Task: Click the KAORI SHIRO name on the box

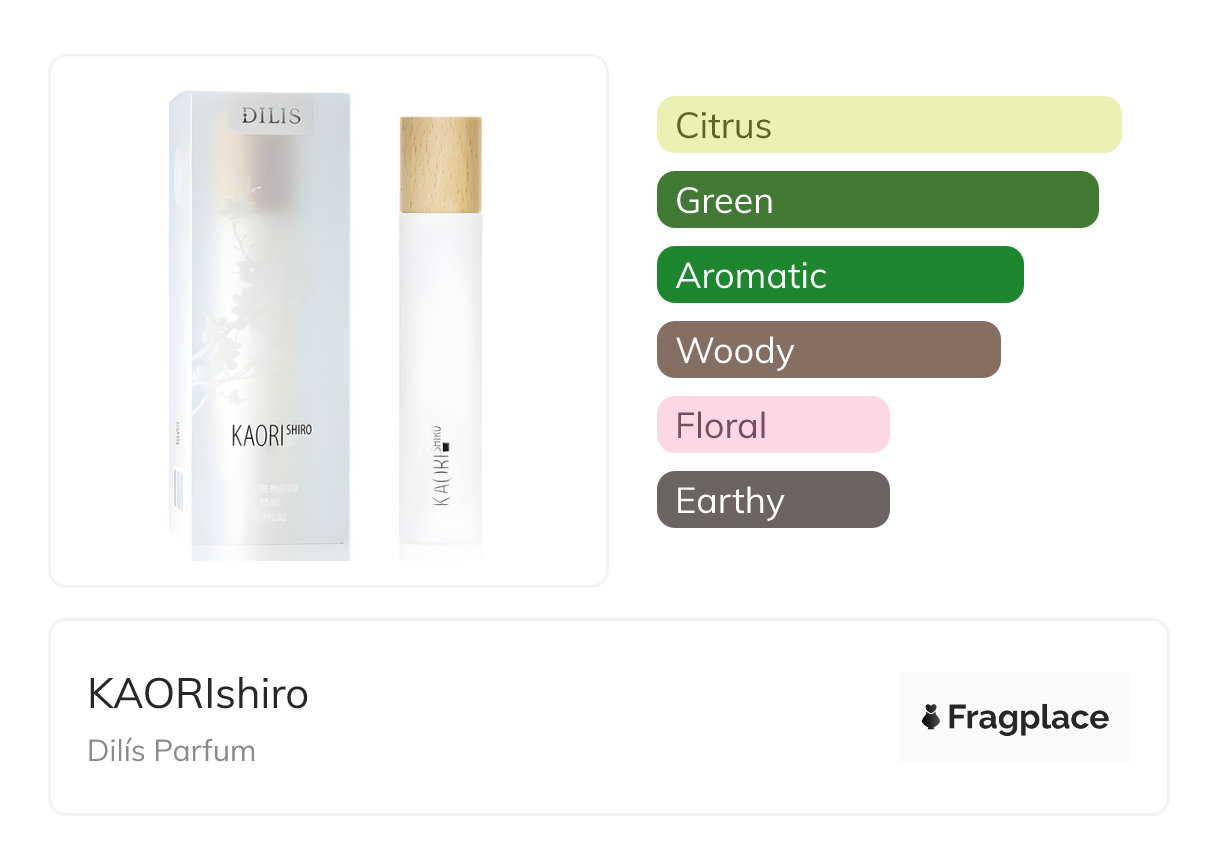Action: click(x=271, y=436)
